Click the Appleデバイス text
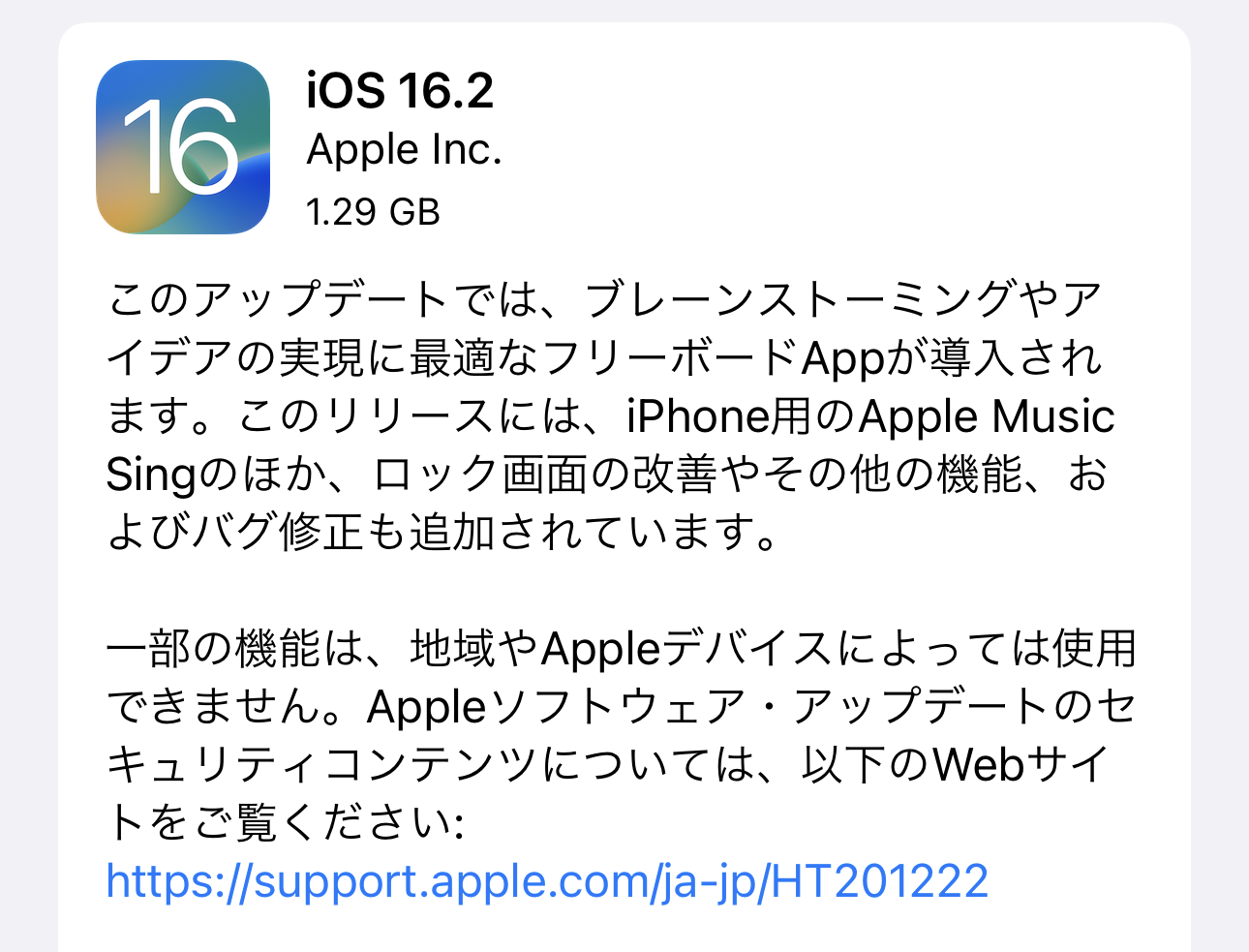Image resolution: width=1249 pixels, height=952 pixels. click(686, 649)
